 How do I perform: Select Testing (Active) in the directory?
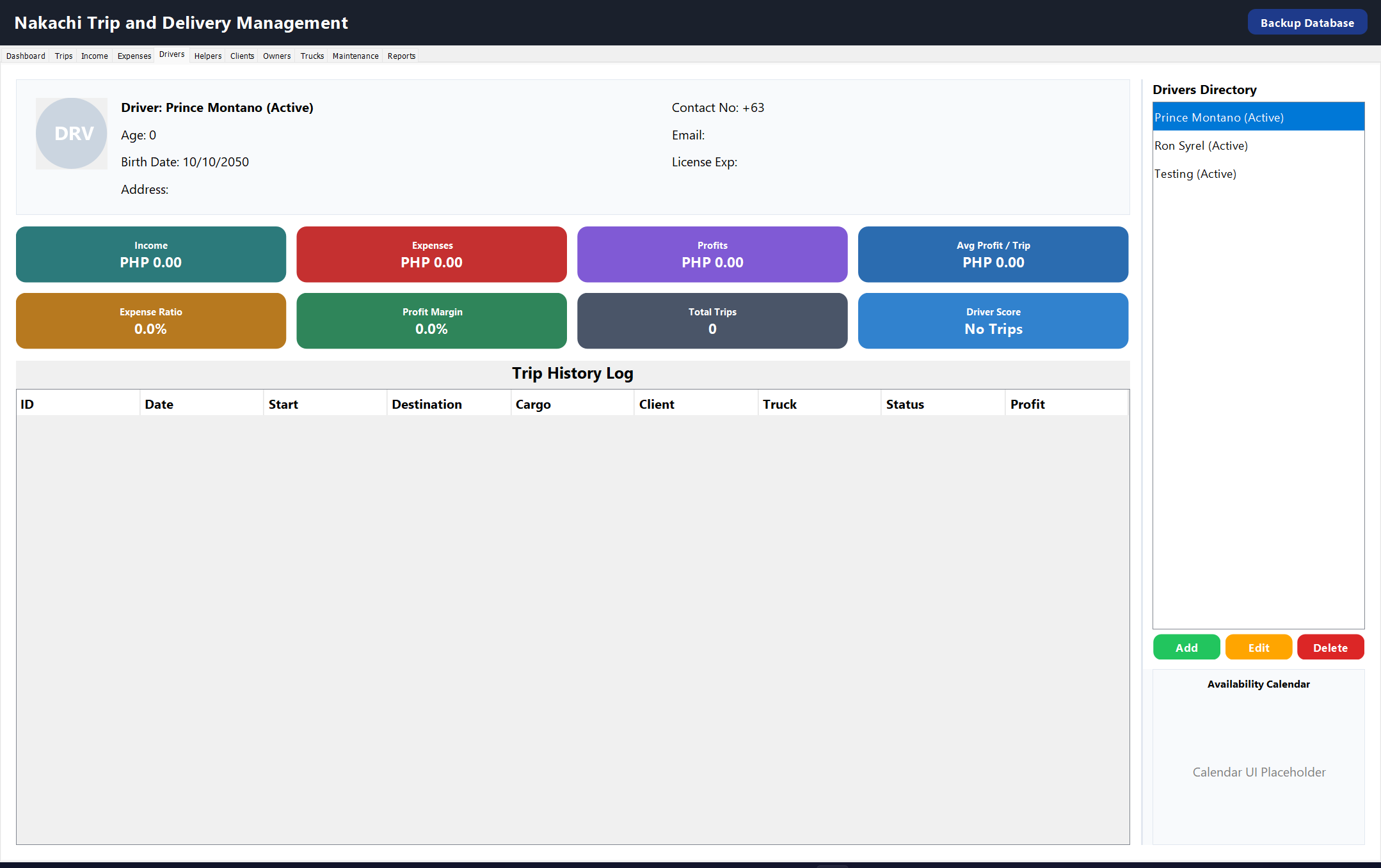point(1258,173)
